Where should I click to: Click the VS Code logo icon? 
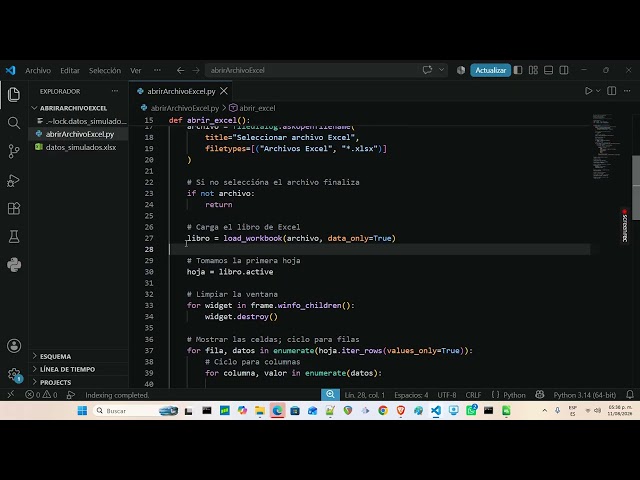10,70
